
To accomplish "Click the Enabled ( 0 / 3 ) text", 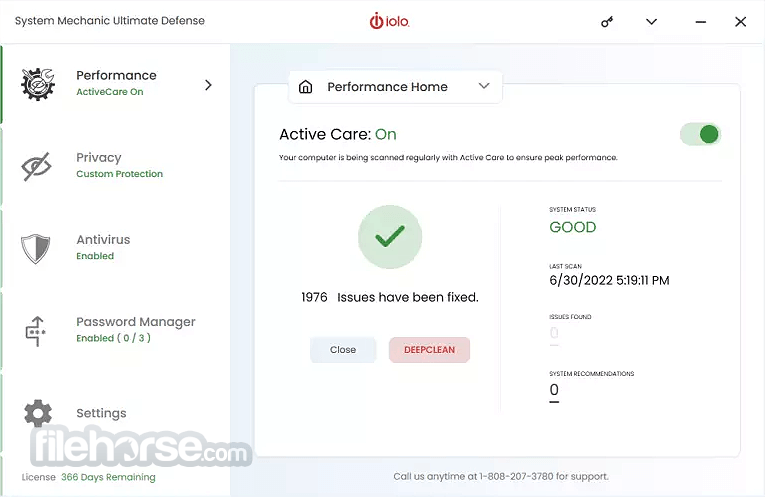I will (x=113, y=338).
